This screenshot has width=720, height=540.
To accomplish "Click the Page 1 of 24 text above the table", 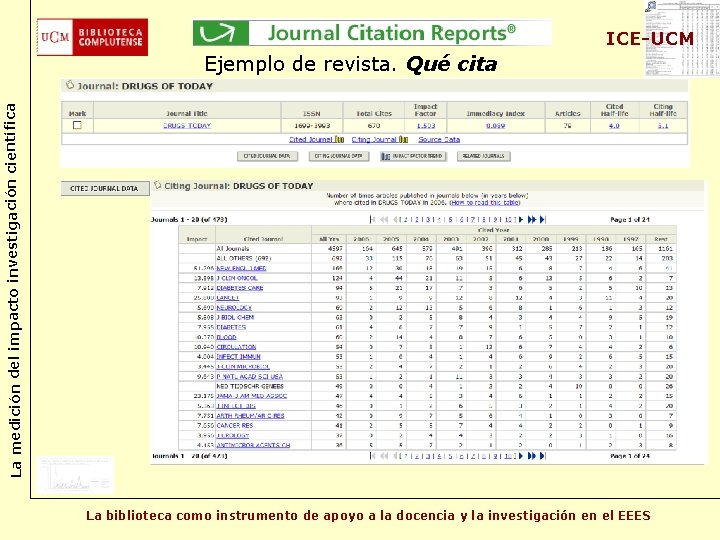I will pyautogui.click(x=630, y=219).
